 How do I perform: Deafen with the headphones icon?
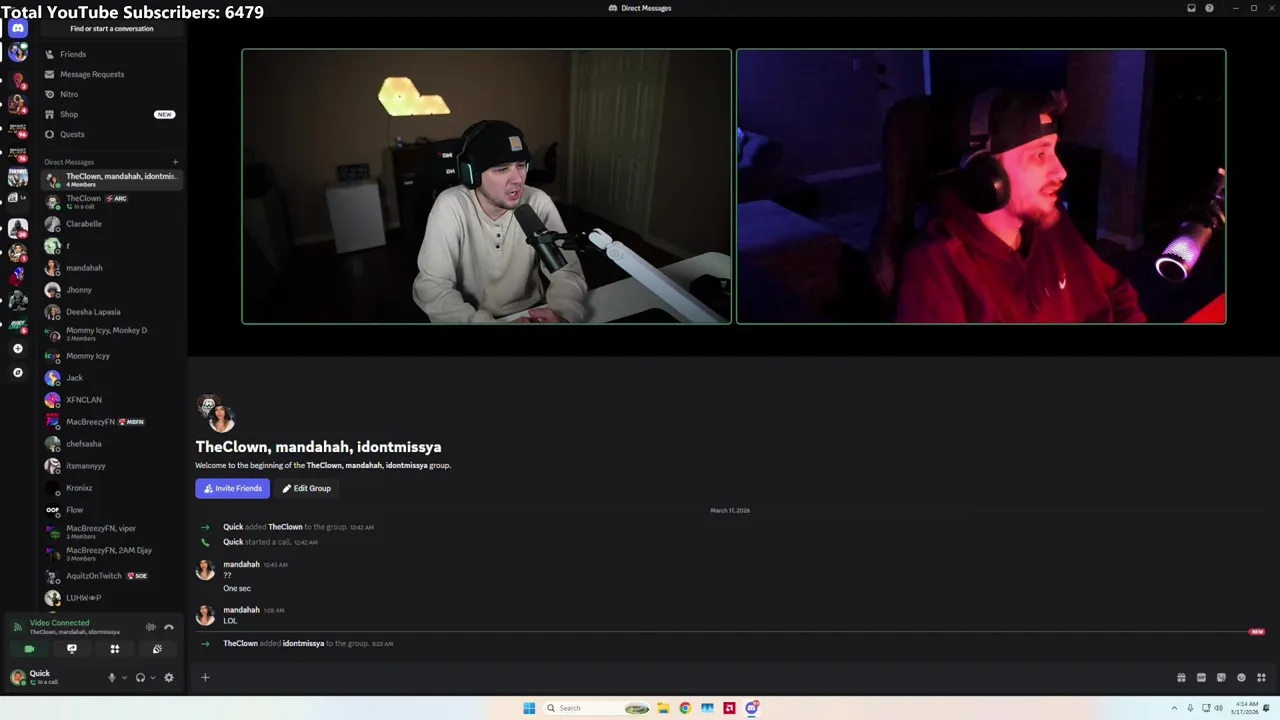click(140, 677)
